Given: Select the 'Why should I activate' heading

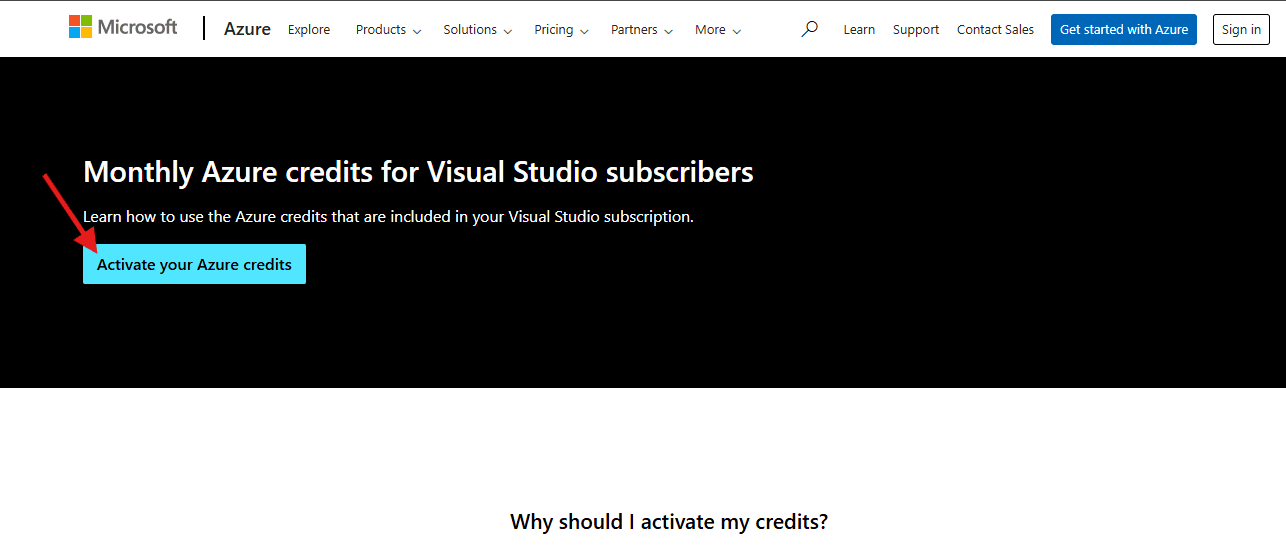Looking at the screenshot, I should coord(669,521).
